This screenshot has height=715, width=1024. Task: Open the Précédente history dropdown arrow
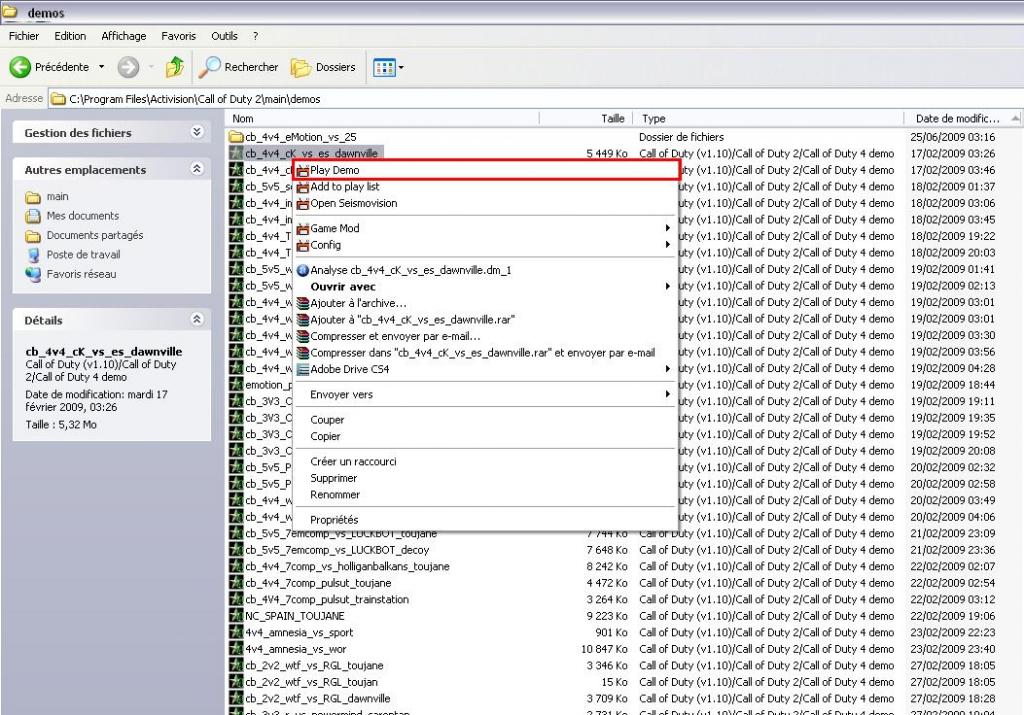tap(101, 67)
